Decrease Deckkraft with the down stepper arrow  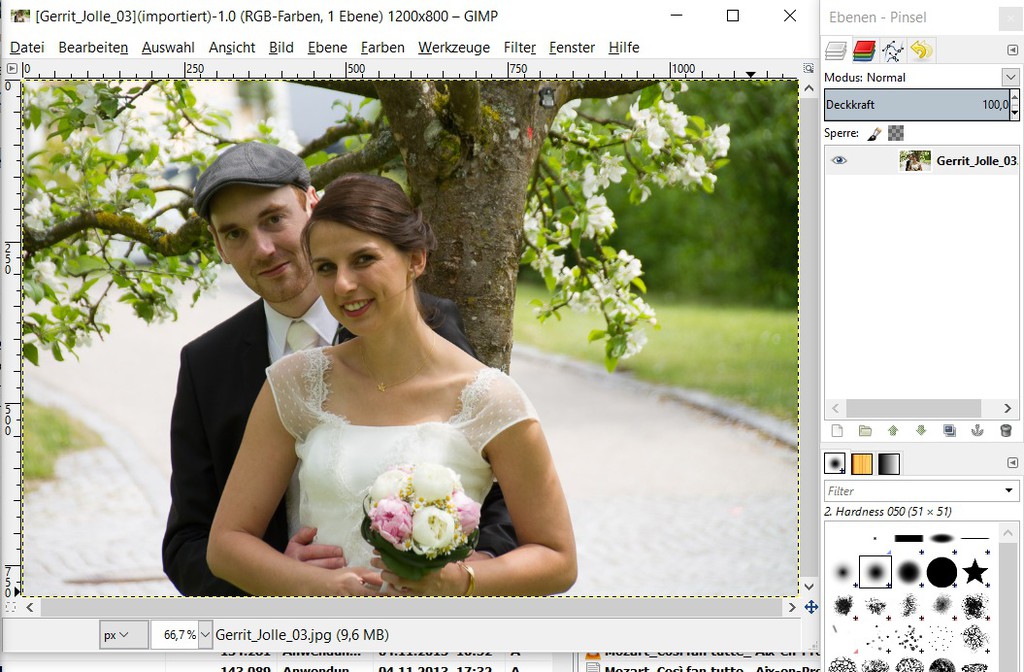point(1014,112)
